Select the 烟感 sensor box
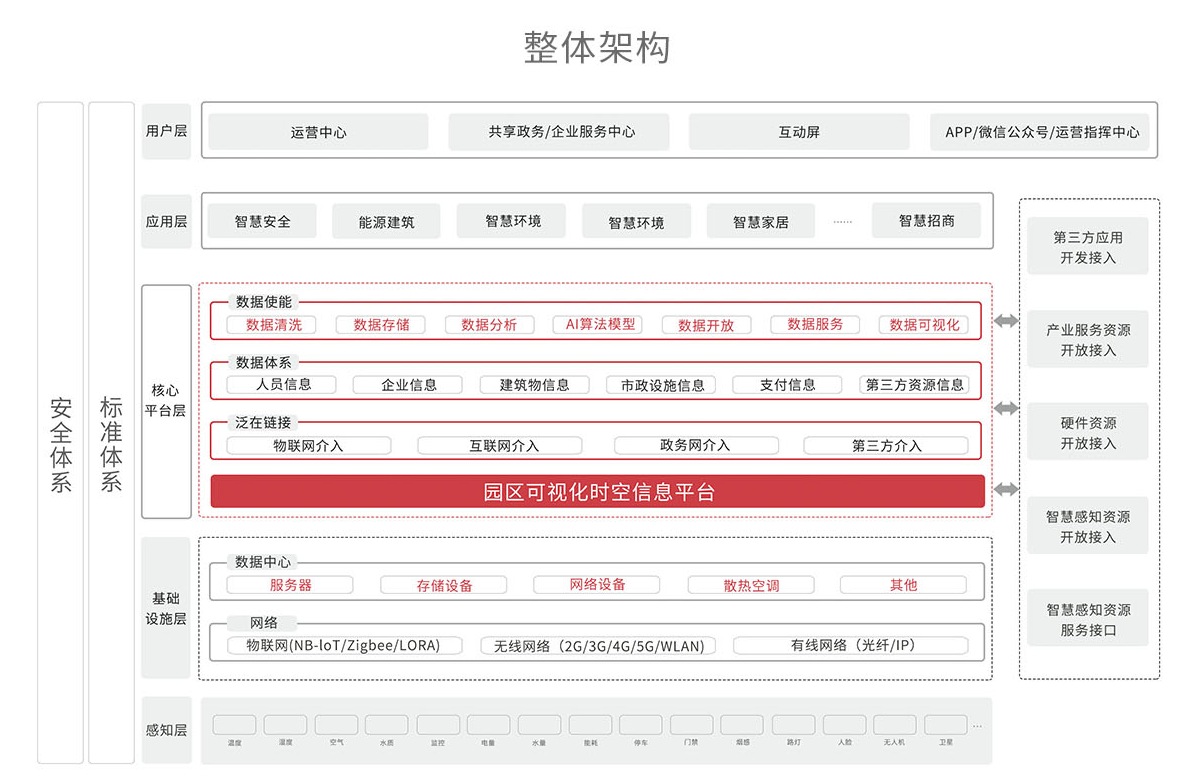The image size is (1195, 783). pos(742,725)
